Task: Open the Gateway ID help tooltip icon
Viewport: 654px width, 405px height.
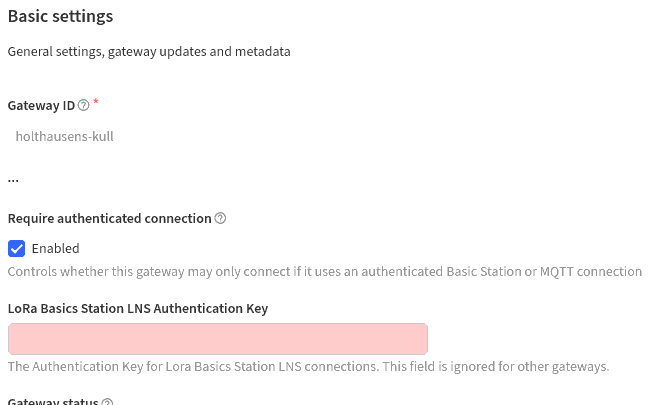Action: (x=83, y=105)
